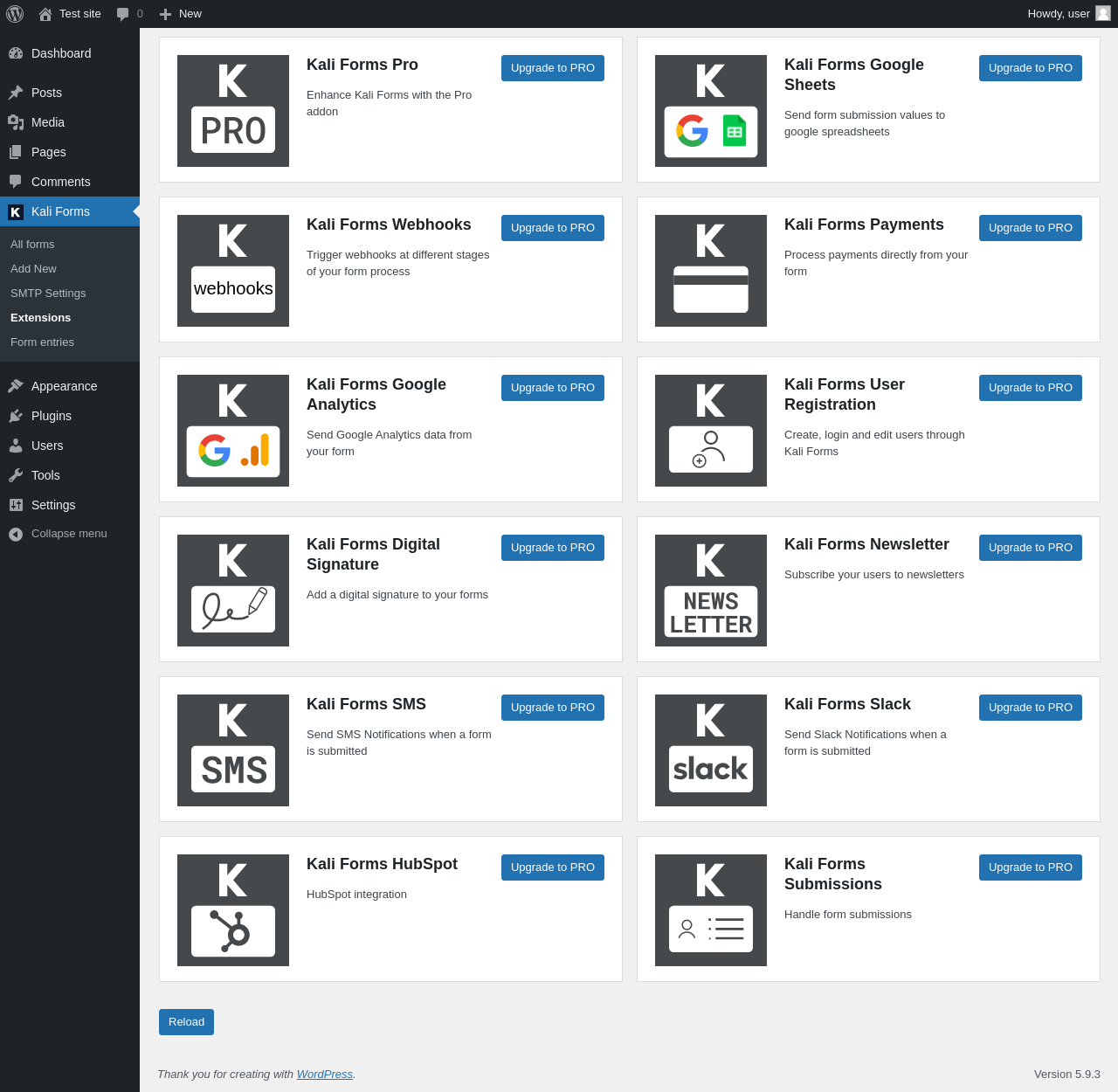Click the Reload button
The width and height of the screenshot is (1118, 1092).
click(x=186, y=1022)
